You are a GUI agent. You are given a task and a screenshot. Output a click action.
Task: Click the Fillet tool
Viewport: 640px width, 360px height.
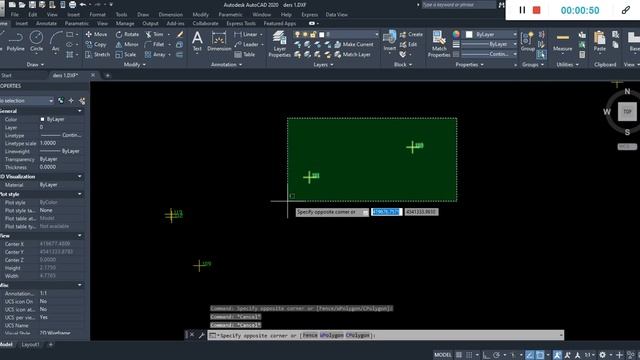(155, 44)
